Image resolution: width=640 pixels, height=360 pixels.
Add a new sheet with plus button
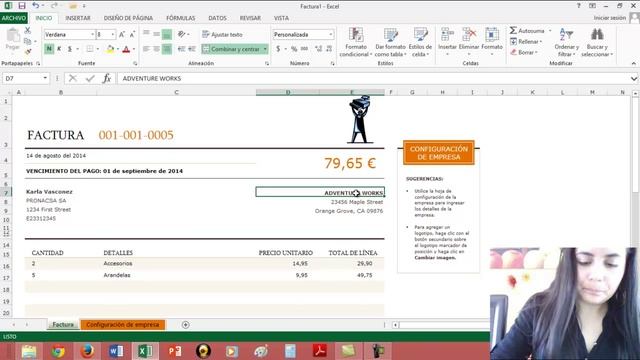(185, 325)
